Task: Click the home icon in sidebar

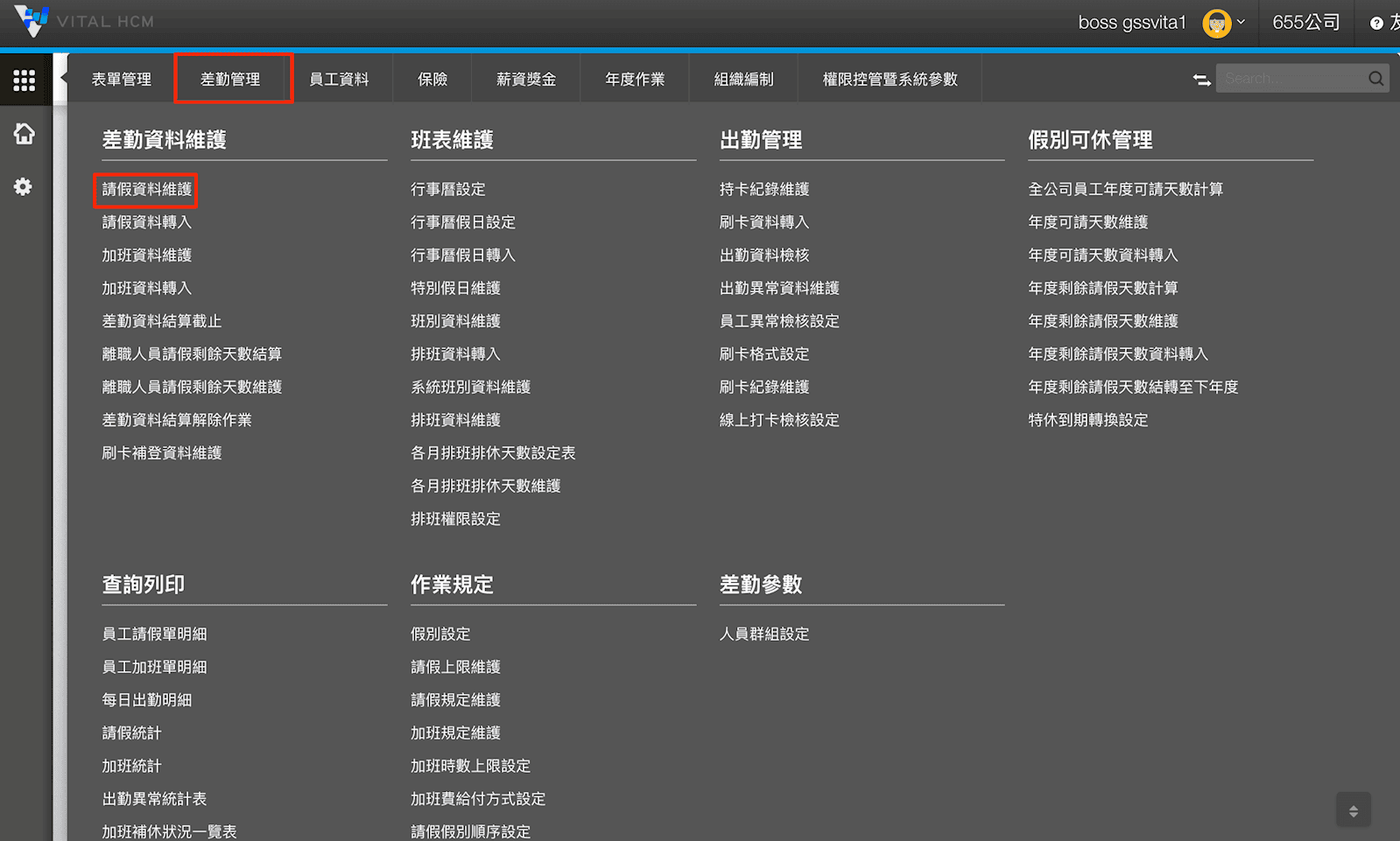Action: click(24, 134)
